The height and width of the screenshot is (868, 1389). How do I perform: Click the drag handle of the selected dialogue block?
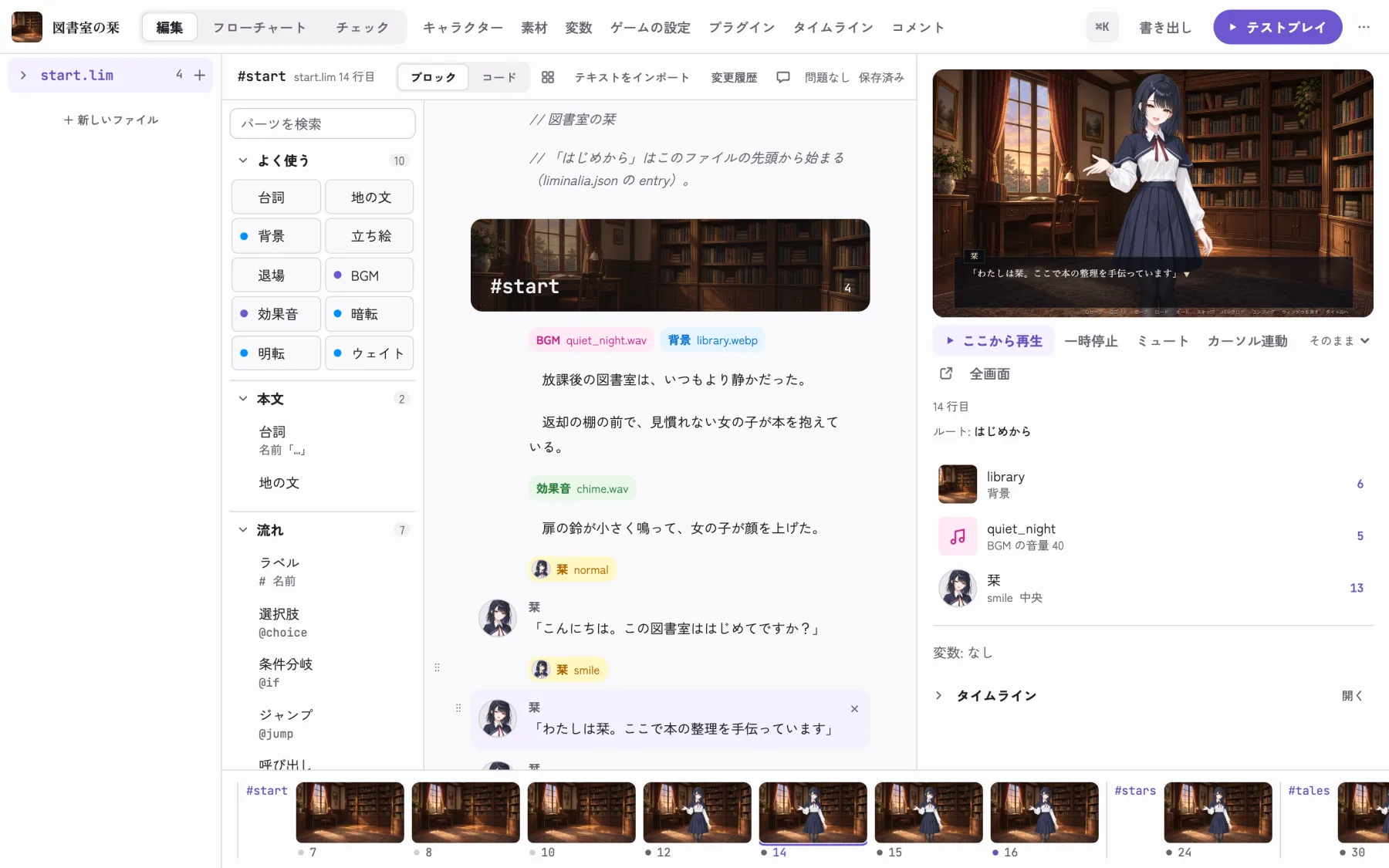458,708
